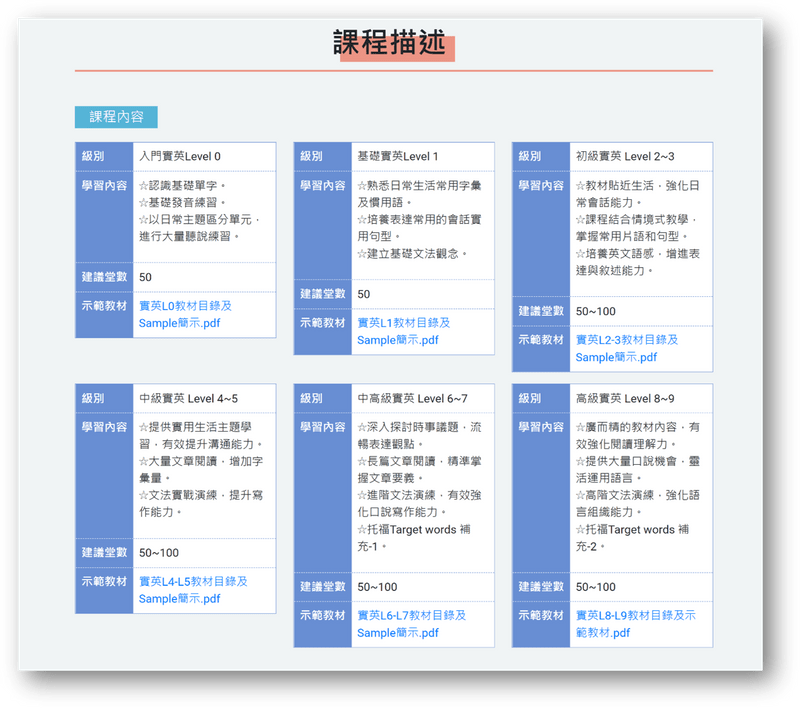Screen dimensions: 800x708
Task: Click 示範教材 header in the Level 2~3 table
Action: [541, 340]
